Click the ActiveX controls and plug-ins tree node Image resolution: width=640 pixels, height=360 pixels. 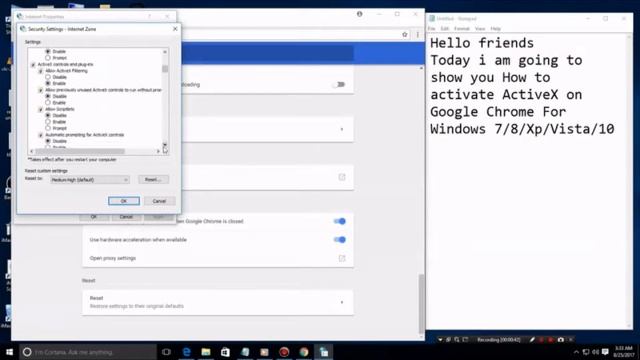pyautogui.click(x=65, y=64)
